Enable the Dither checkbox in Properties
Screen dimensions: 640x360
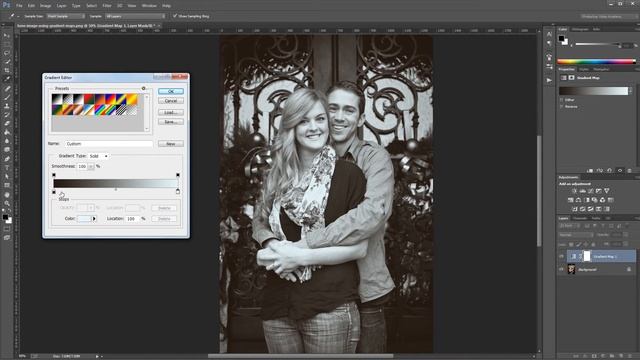562,100
